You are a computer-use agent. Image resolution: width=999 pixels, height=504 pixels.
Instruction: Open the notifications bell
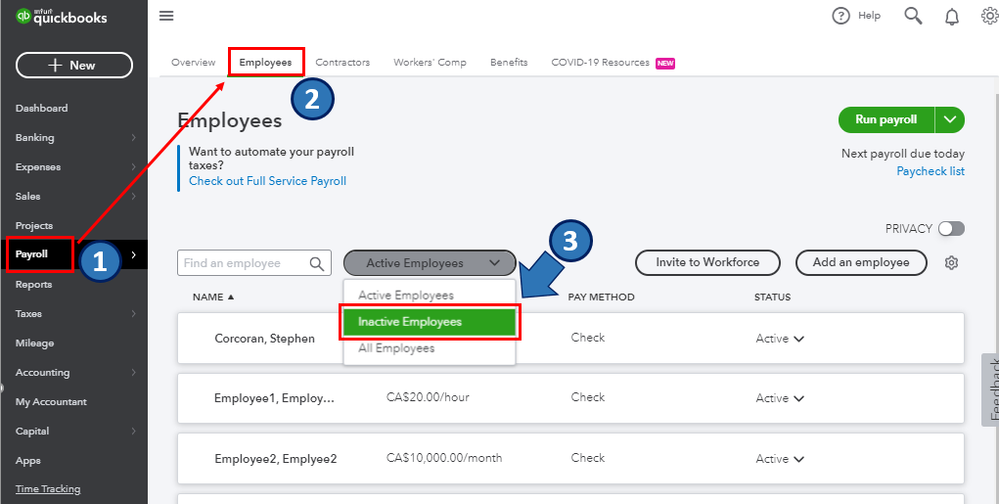(952, 17)
